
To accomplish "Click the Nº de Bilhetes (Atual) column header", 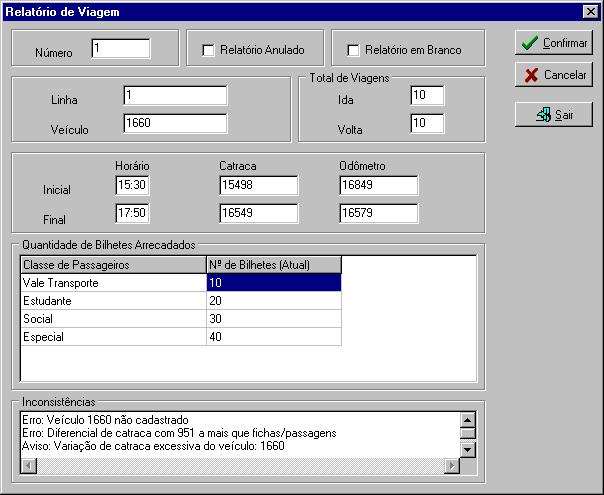I will pos(274,265).
